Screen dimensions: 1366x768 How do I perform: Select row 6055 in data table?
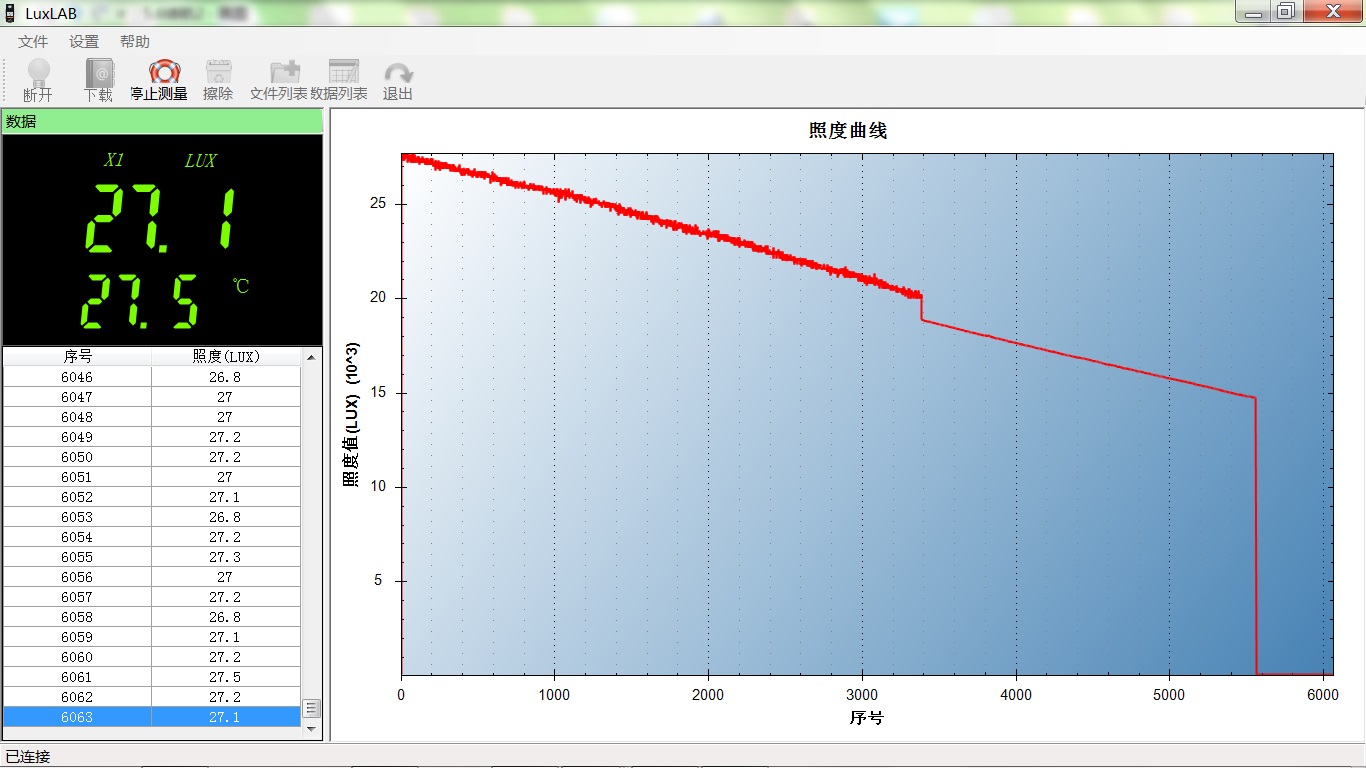(x=152, y=557)
